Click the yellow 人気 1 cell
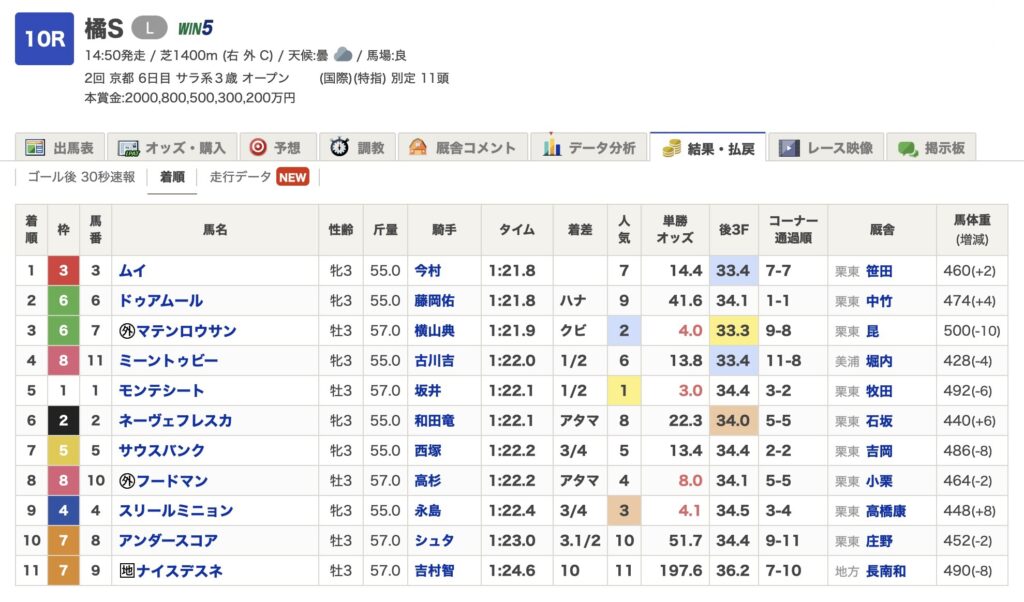 (624, 391)
